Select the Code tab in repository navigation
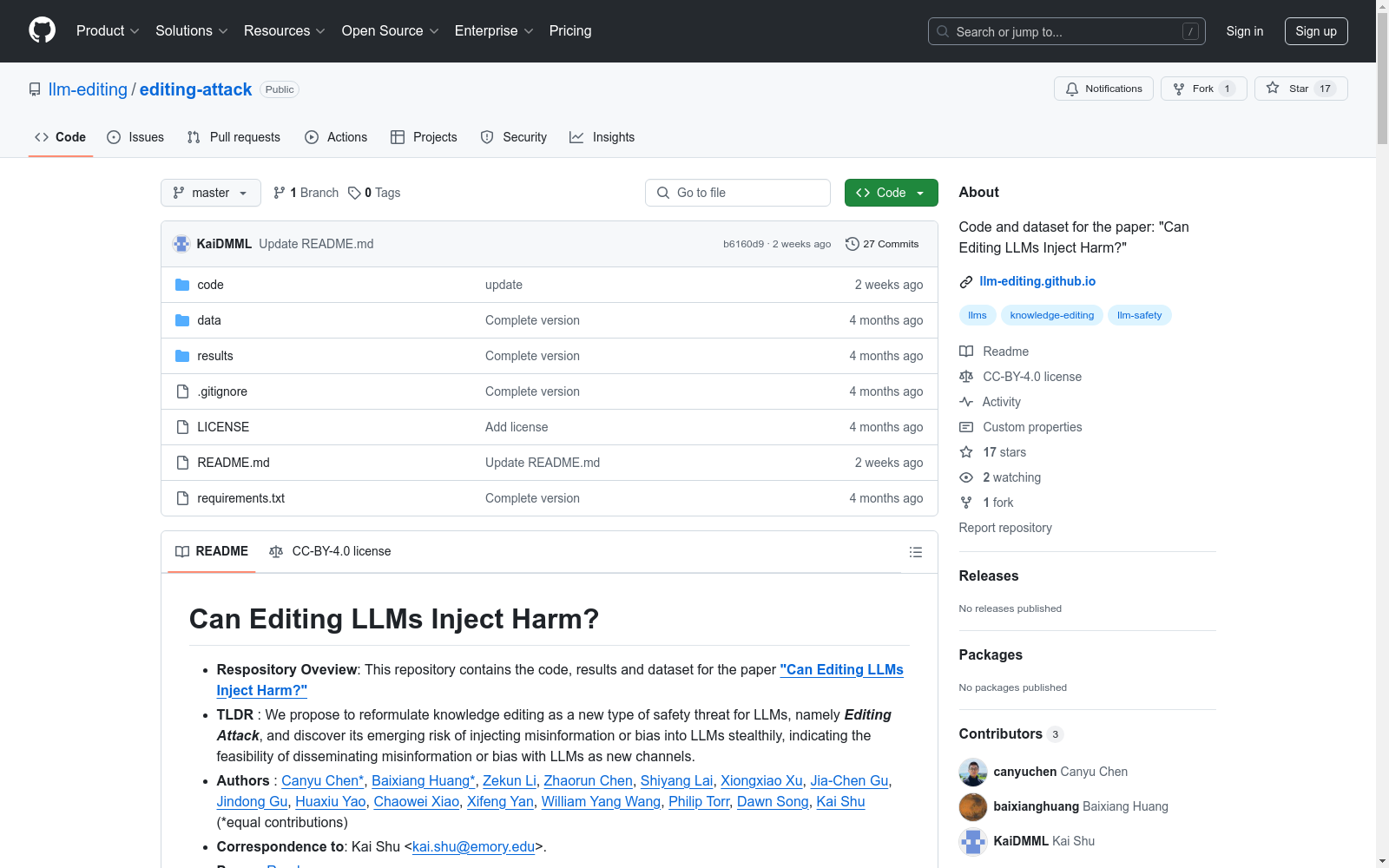Image resolution: width=1389 pixels, height=868 pixels. [x=61, y=137]
